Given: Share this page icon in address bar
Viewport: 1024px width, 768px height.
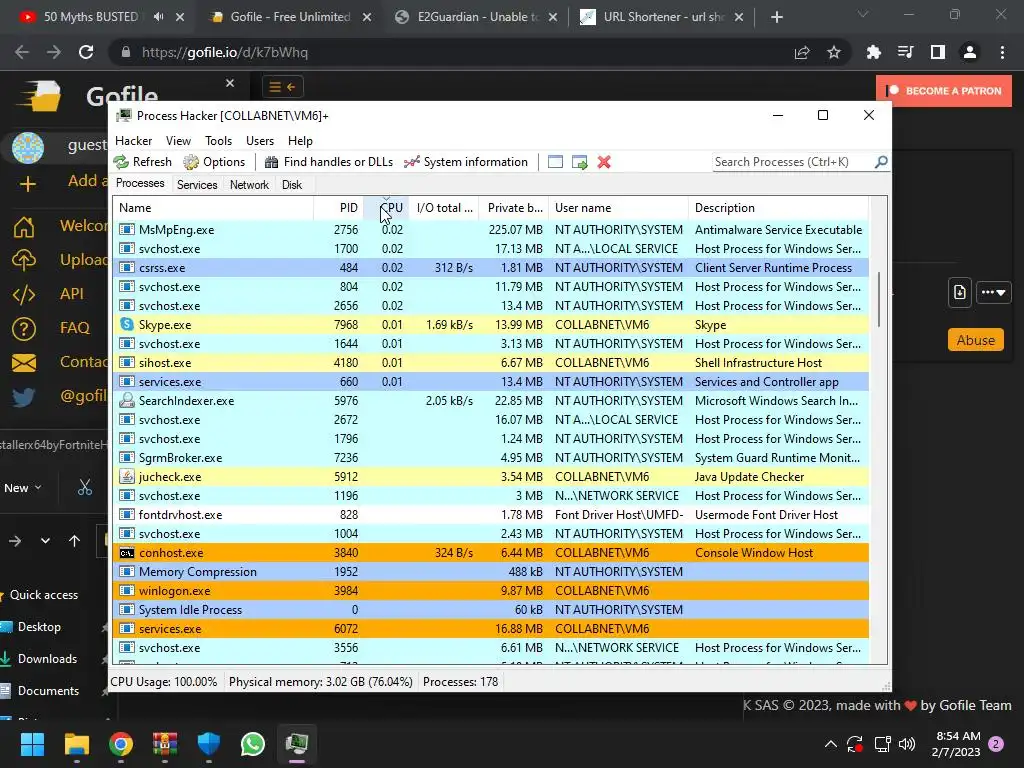Looking at the screenshot, I should click(x=802, y=52).
